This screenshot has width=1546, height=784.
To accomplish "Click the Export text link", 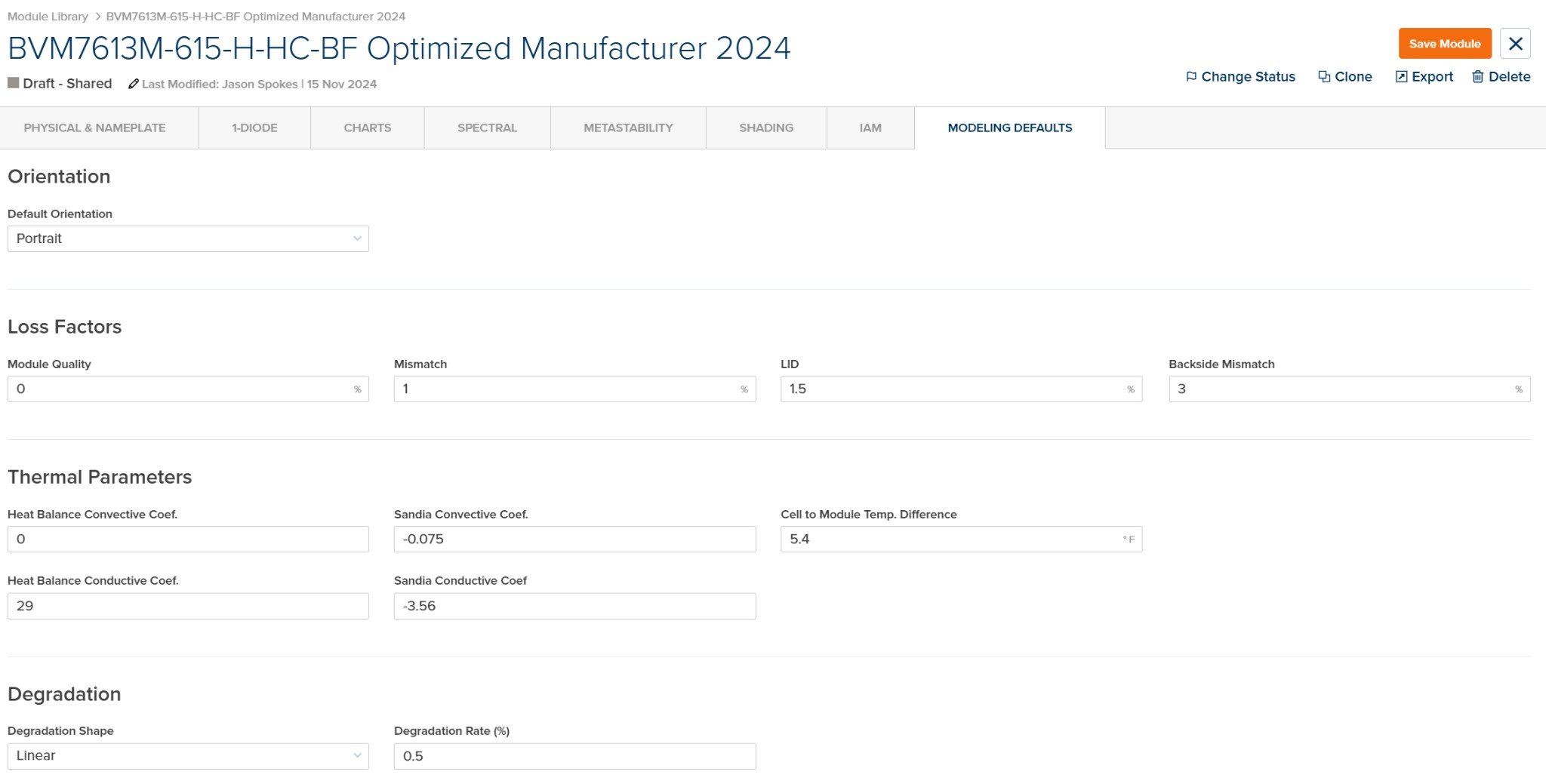I will [x=1432, y=77].
